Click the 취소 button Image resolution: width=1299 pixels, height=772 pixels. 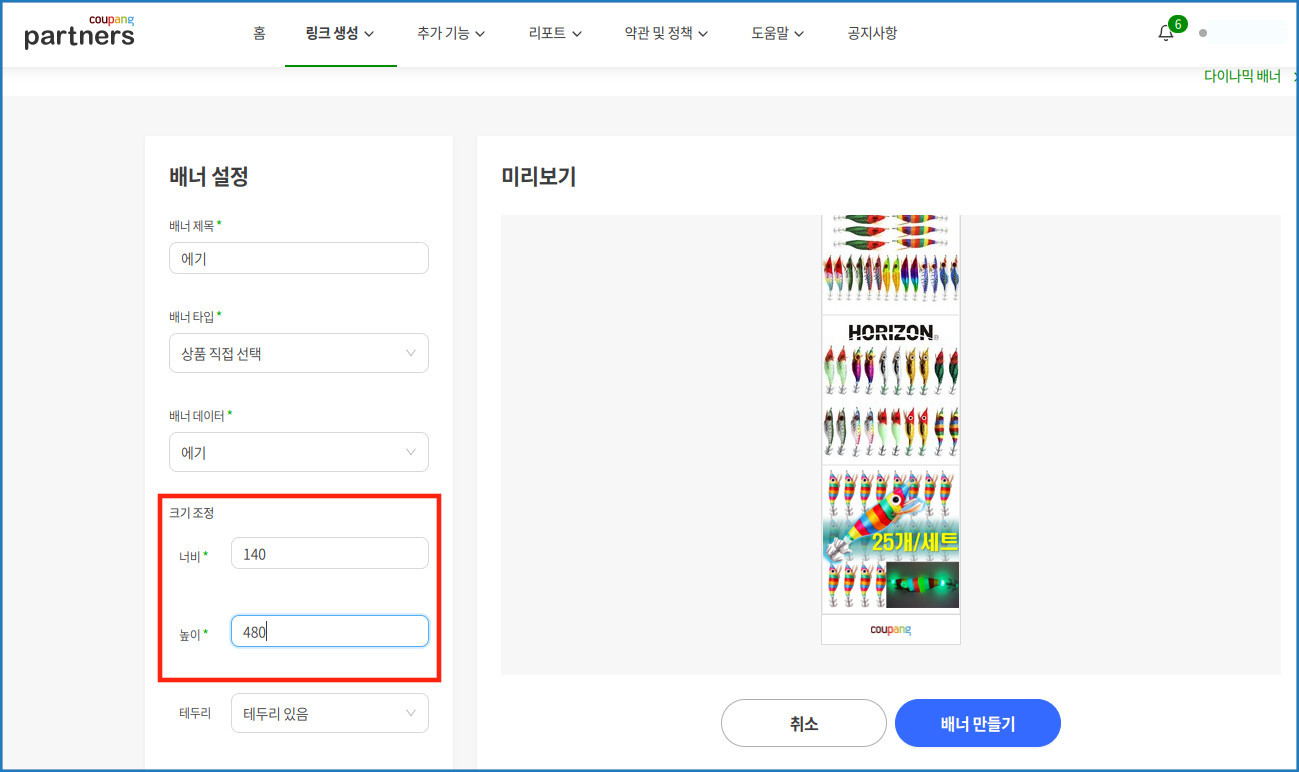pos(803,723)
